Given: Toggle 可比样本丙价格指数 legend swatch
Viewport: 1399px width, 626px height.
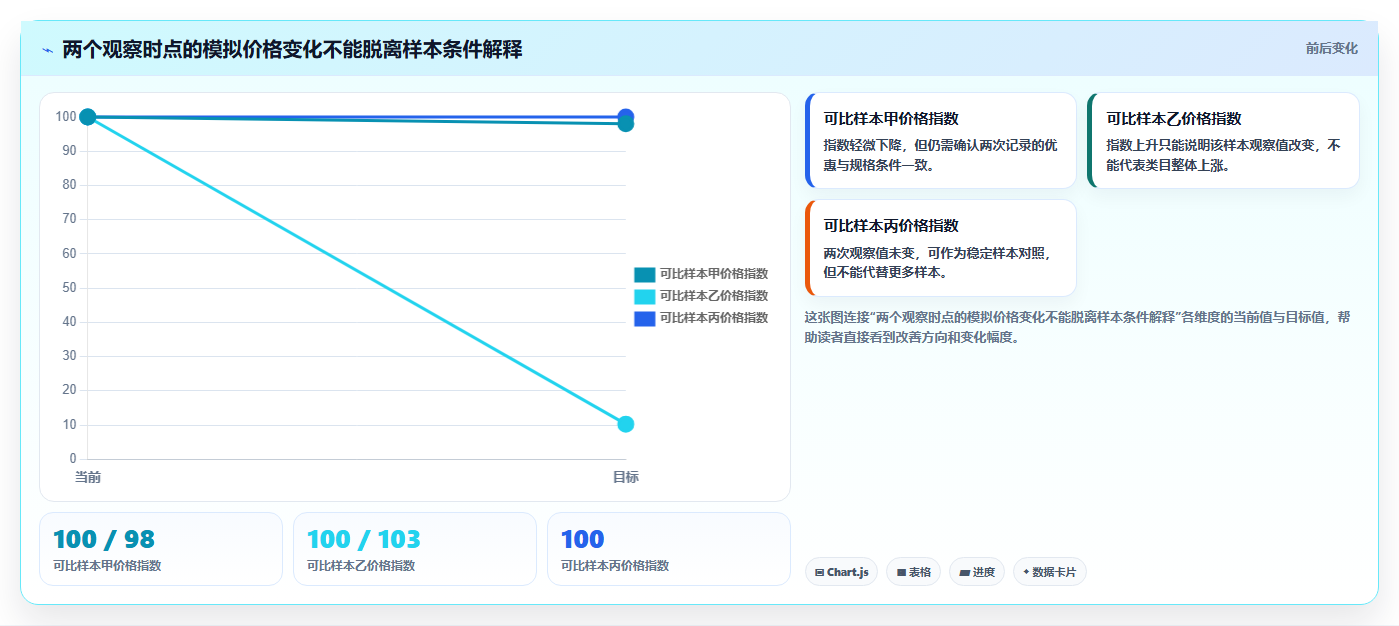Looking at the screenshot, I should [644, 318].
